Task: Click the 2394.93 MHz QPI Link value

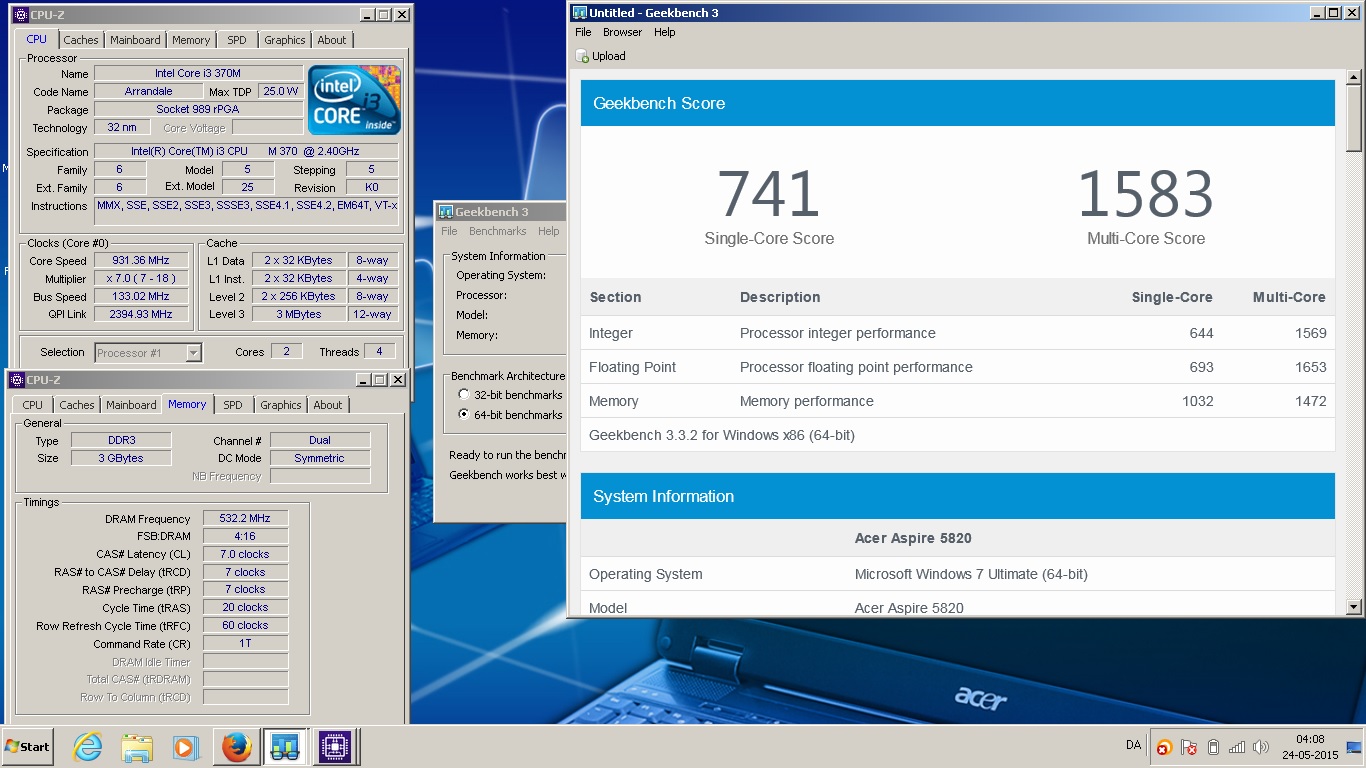Action: pyautogui.click(x=141, y=314)
